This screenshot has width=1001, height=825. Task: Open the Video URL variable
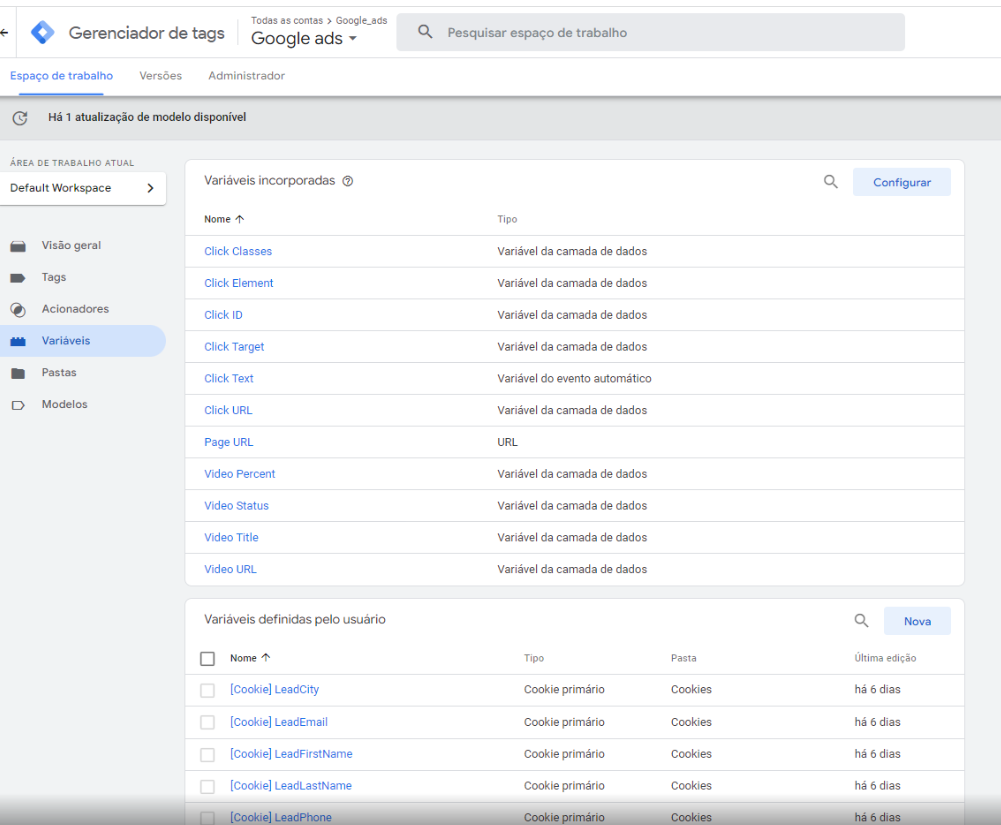tap(230, 569)
